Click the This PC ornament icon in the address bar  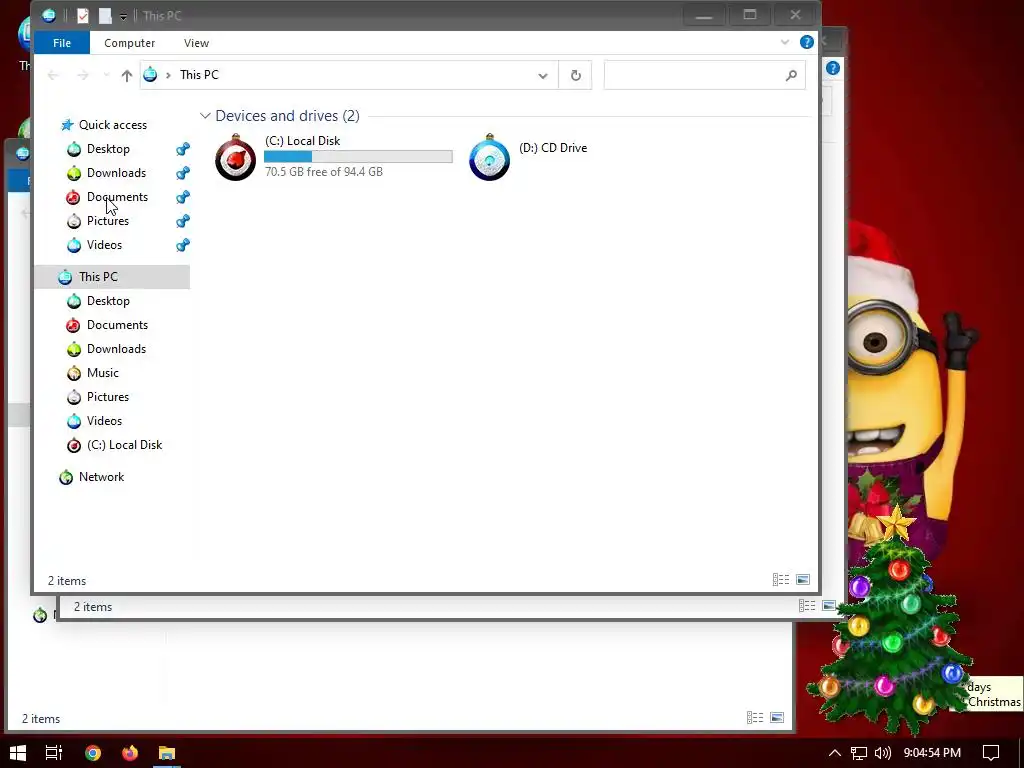(150, 74)
